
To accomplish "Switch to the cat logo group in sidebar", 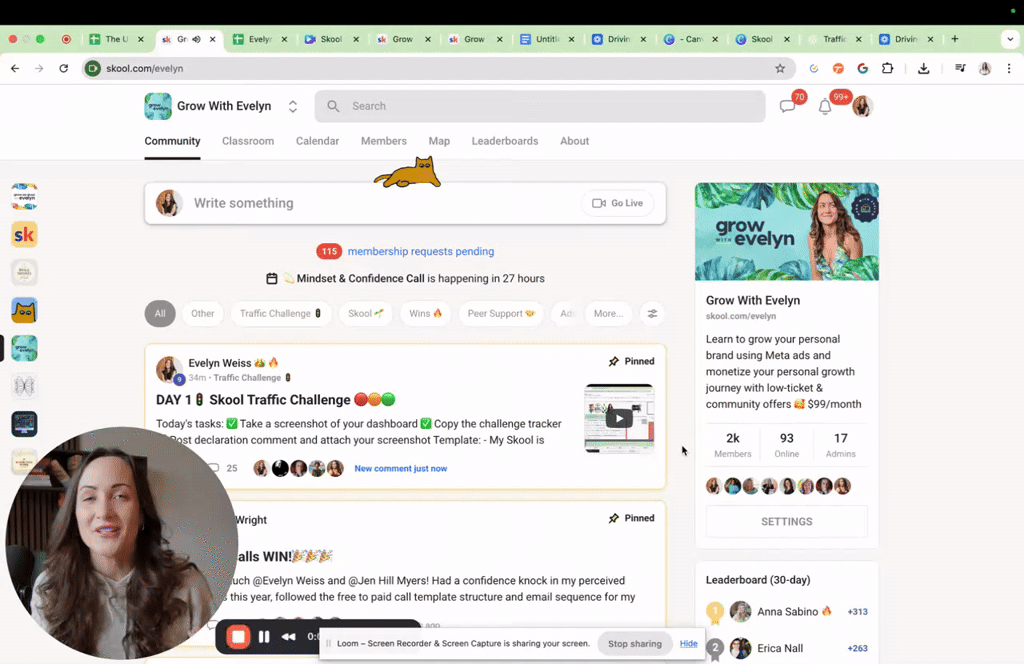I will coord(24,310).
